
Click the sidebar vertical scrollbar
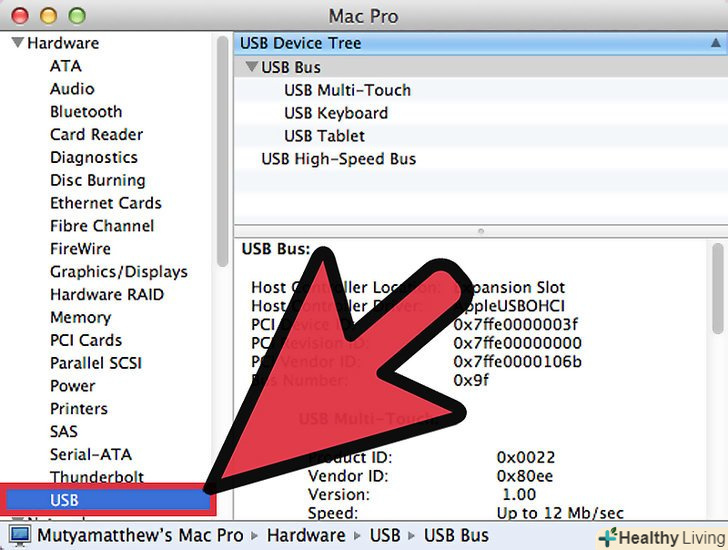point(222,151)
